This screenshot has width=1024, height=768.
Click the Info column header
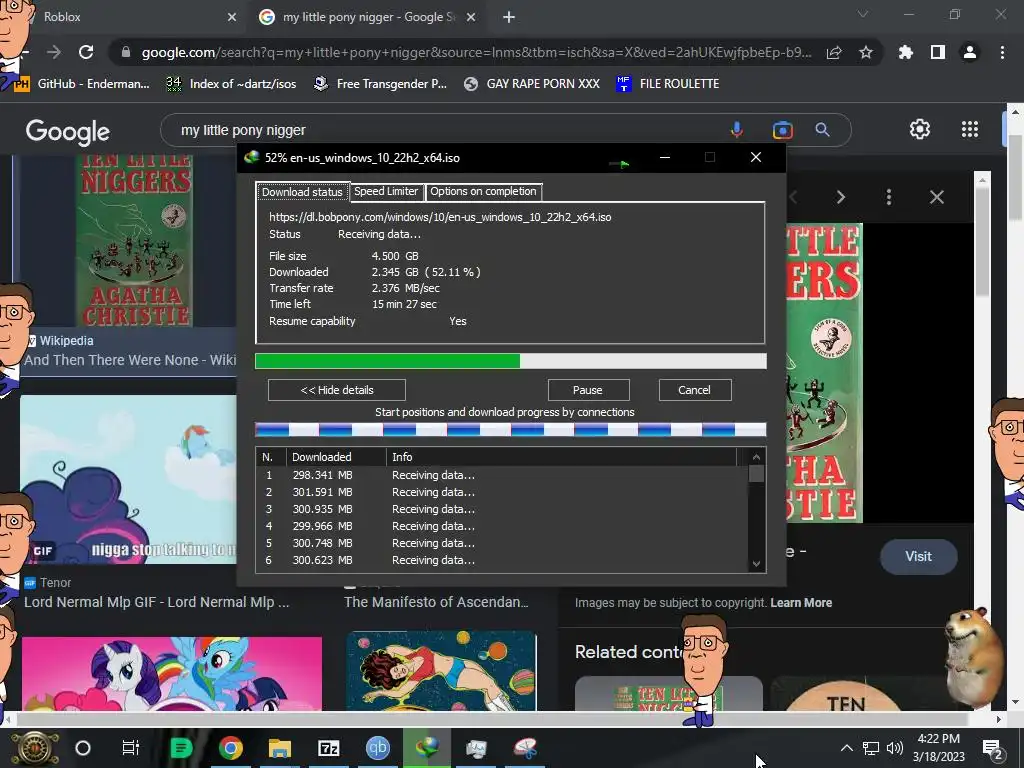tap(561, 457)
